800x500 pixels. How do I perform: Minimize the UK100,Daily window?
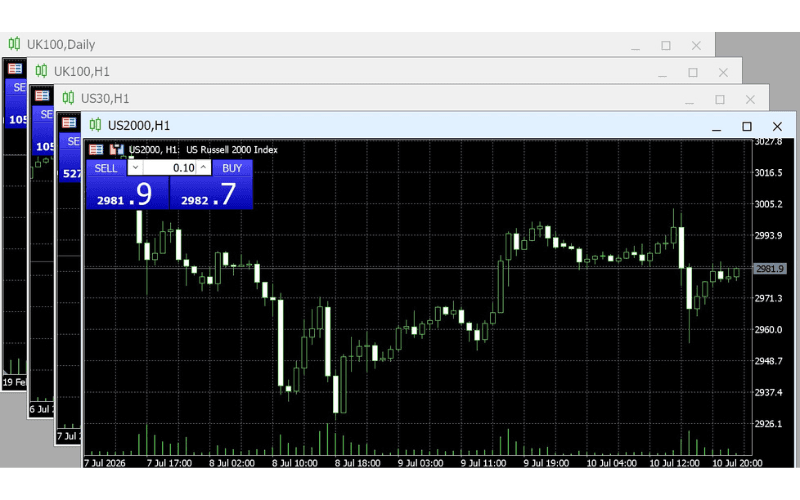[635, 45]
